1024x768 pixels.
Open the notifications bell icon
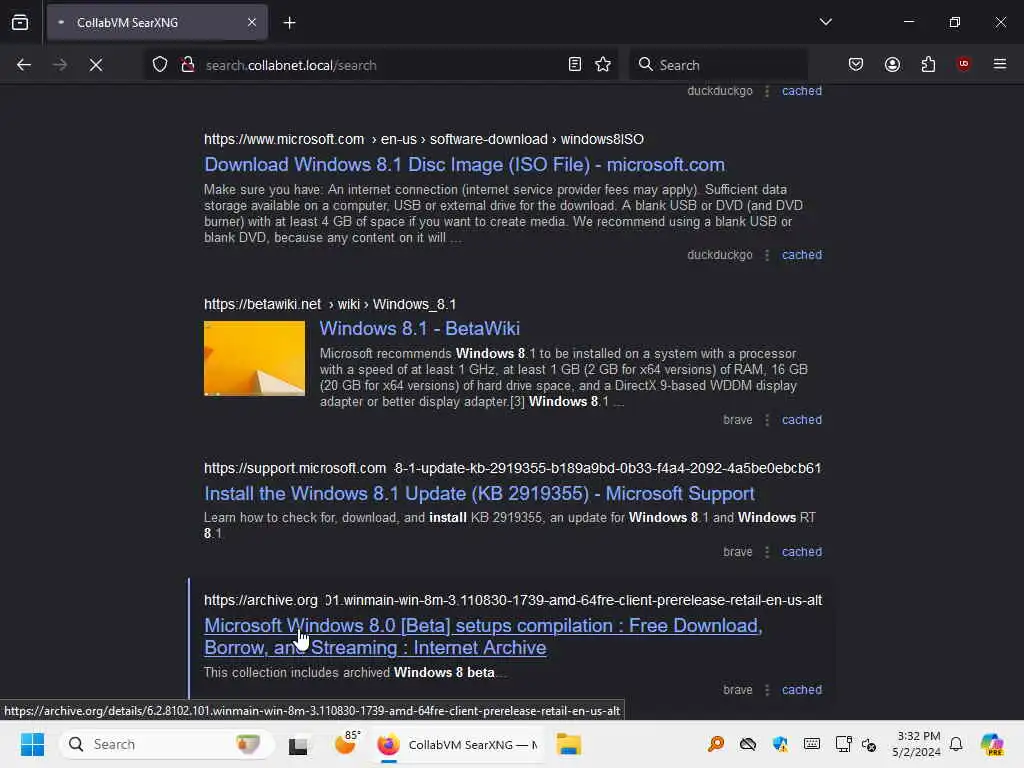(x=956, y=744)
